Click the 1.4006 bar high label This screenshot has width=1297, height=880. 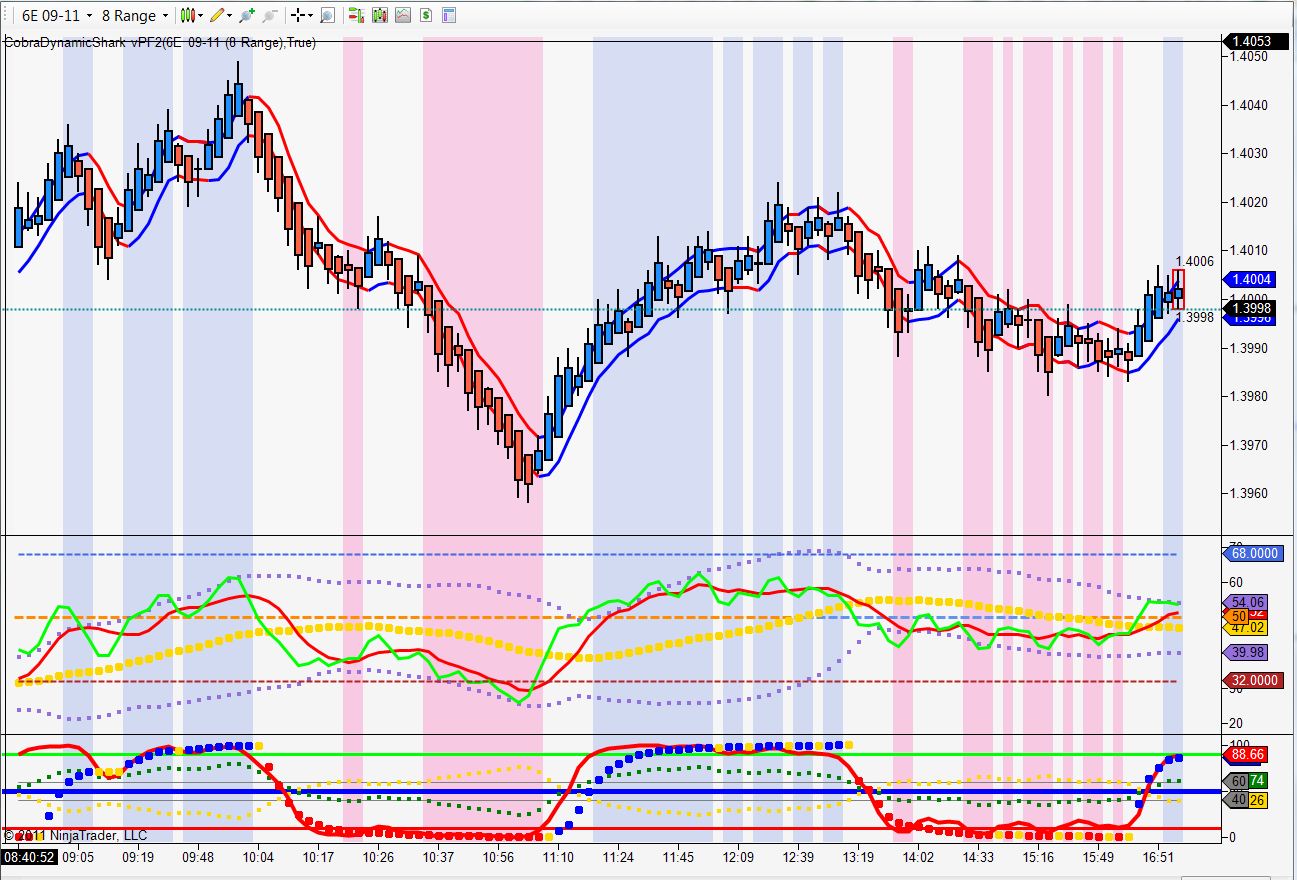pyautogui.click(x=1195, y=261)
